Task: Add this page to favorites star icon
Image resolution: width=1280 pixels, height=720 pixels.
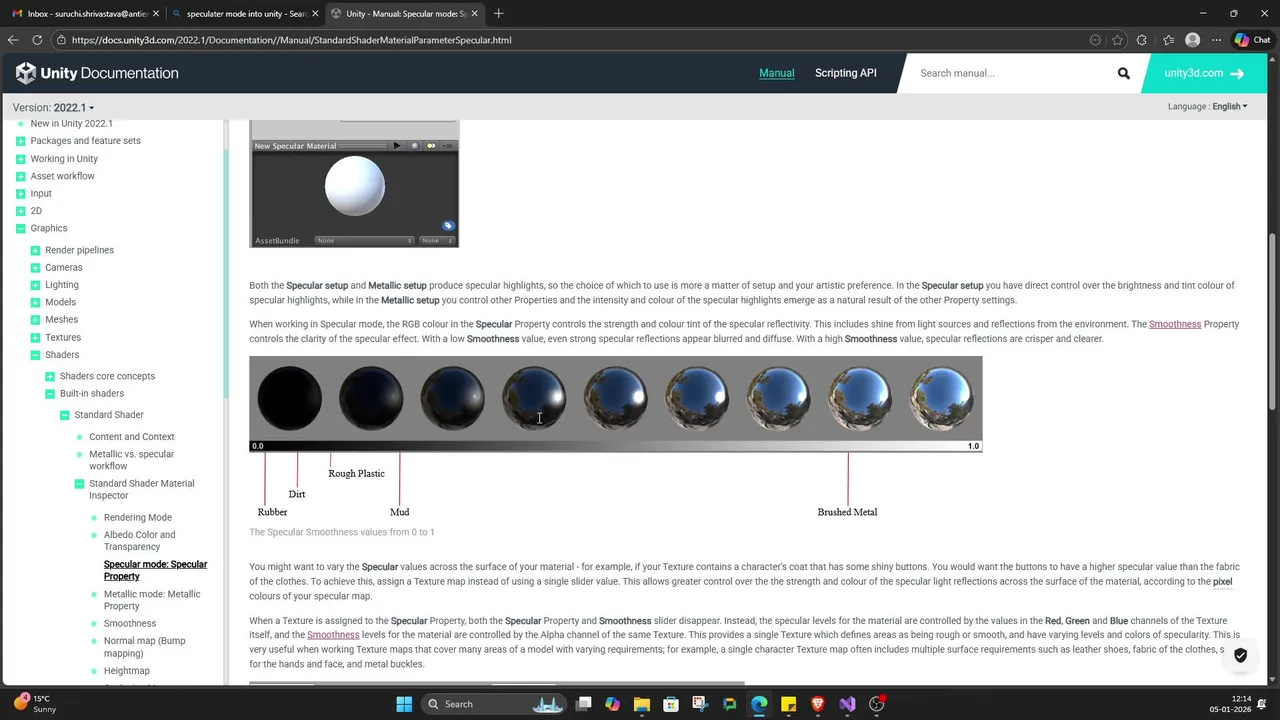Action: point(1117,40)
